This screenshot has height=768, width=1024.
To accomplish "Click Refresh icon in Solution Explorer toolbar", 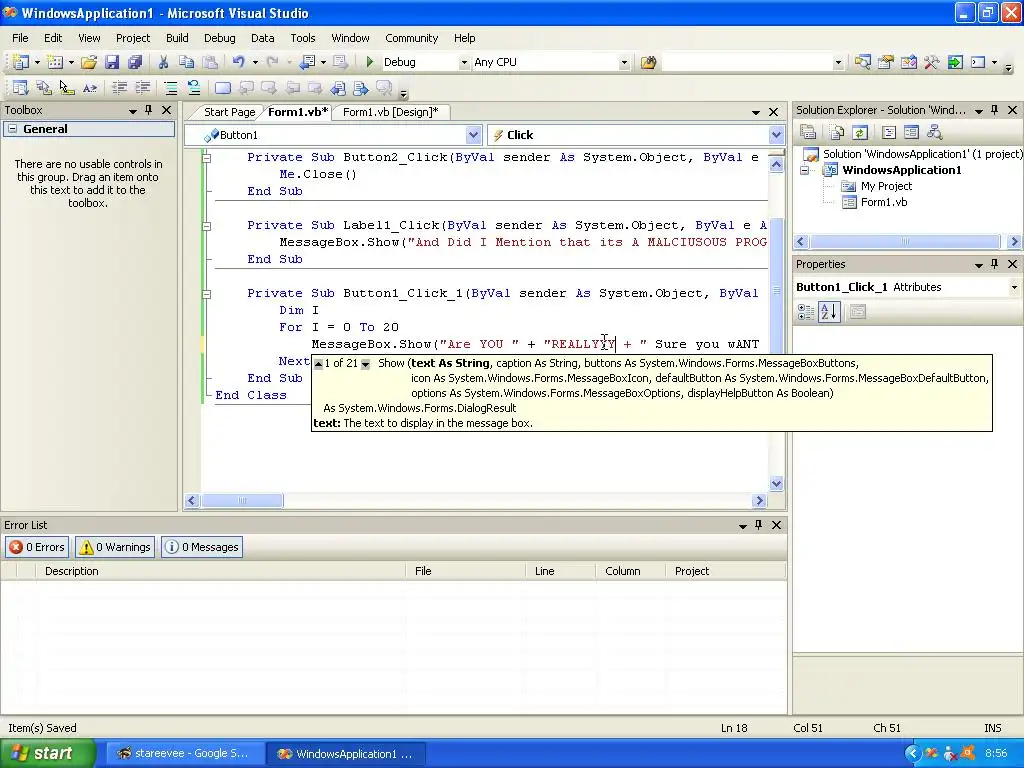I will (860, 133).
